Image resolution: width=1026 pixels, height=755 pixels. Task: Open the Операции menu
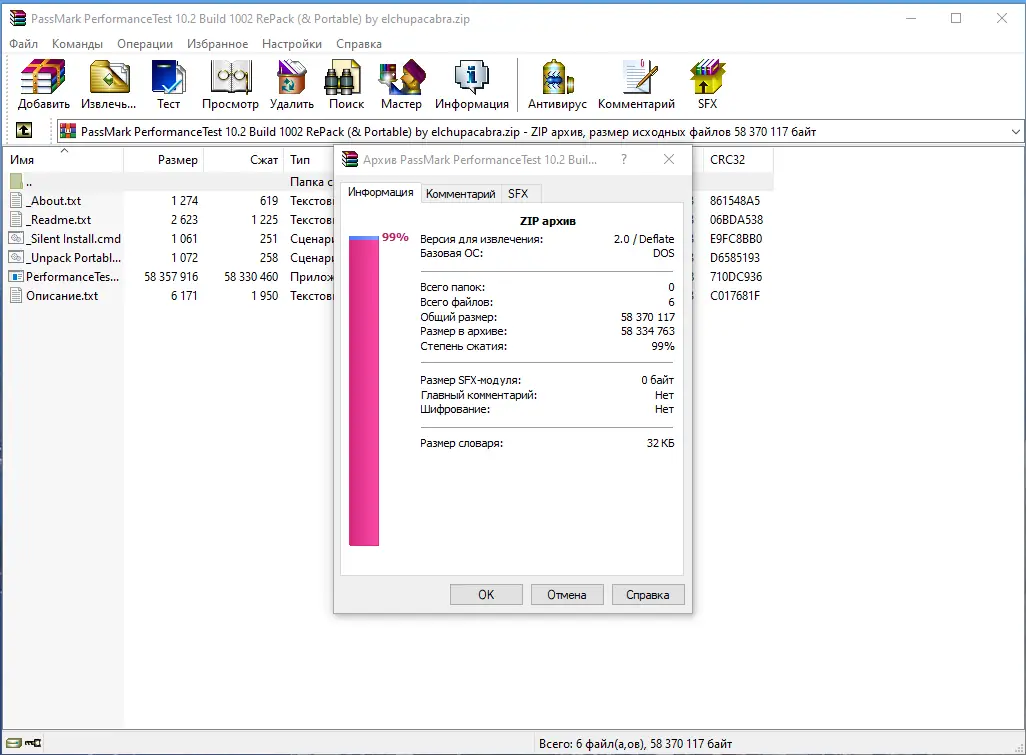[x=145, y=44]
